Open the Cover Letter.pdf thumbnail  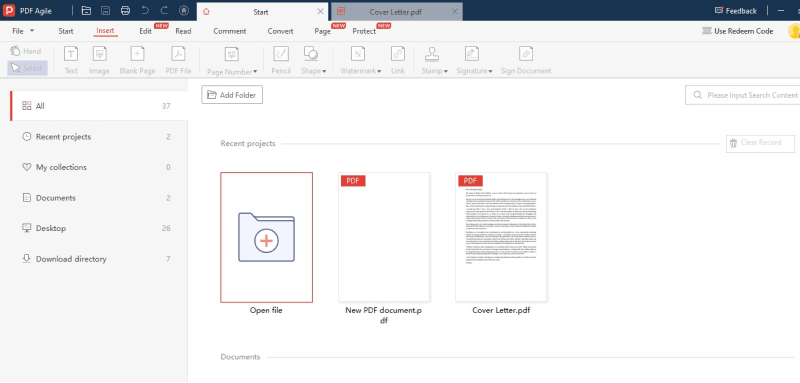point(501,237)
